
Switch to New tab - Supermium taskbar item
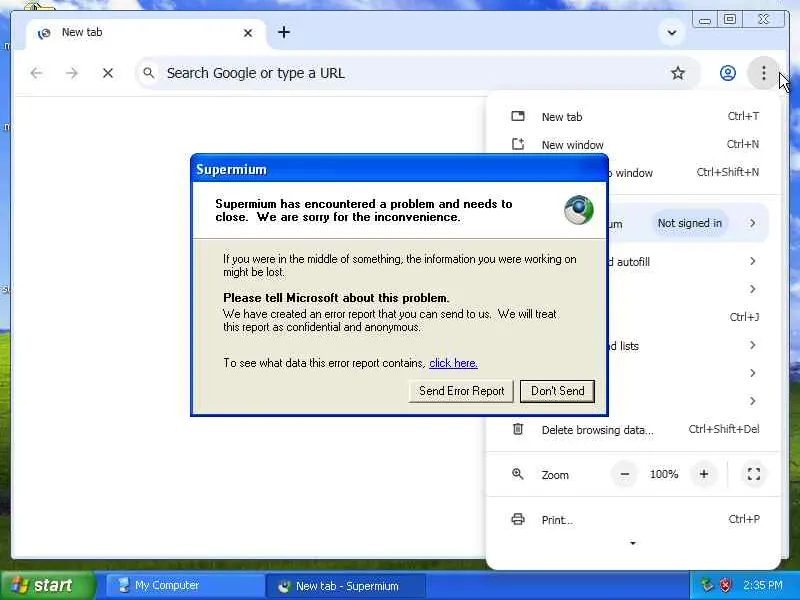coord(347,586)
